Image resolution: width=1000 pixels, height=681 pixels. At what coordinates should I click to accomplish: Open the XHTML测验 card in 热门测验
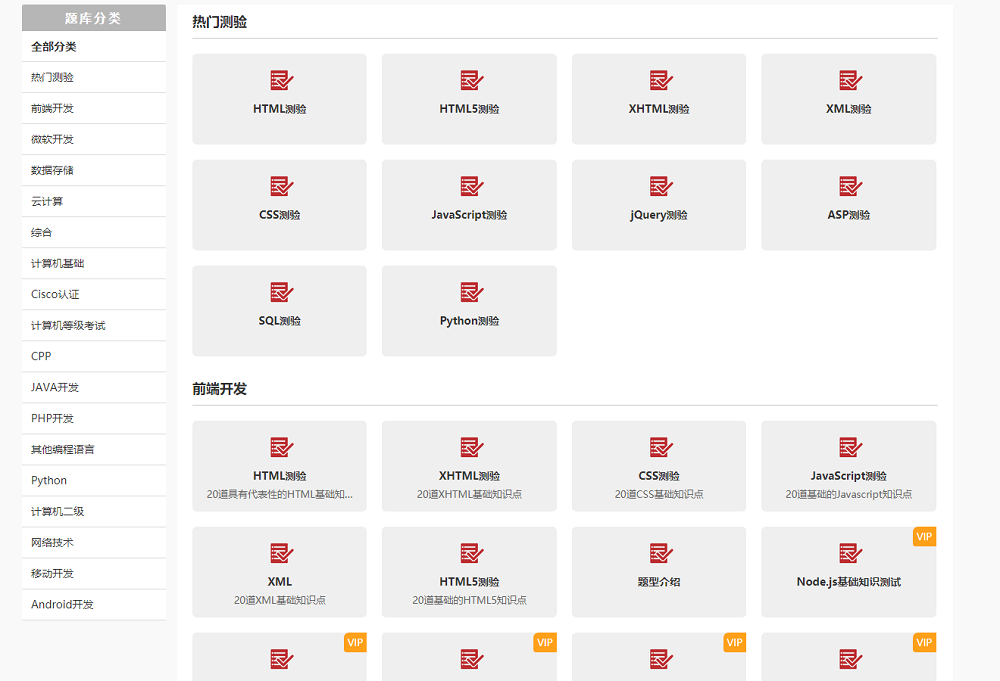659,98
